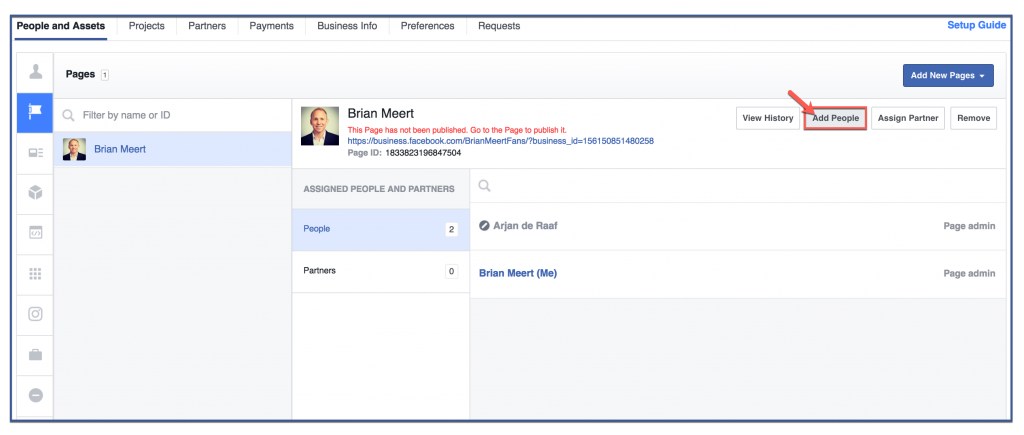Viewport: 1024px width, 435px height.
Task: Open the Business Info tab
Action: click(x=347, y=26)
